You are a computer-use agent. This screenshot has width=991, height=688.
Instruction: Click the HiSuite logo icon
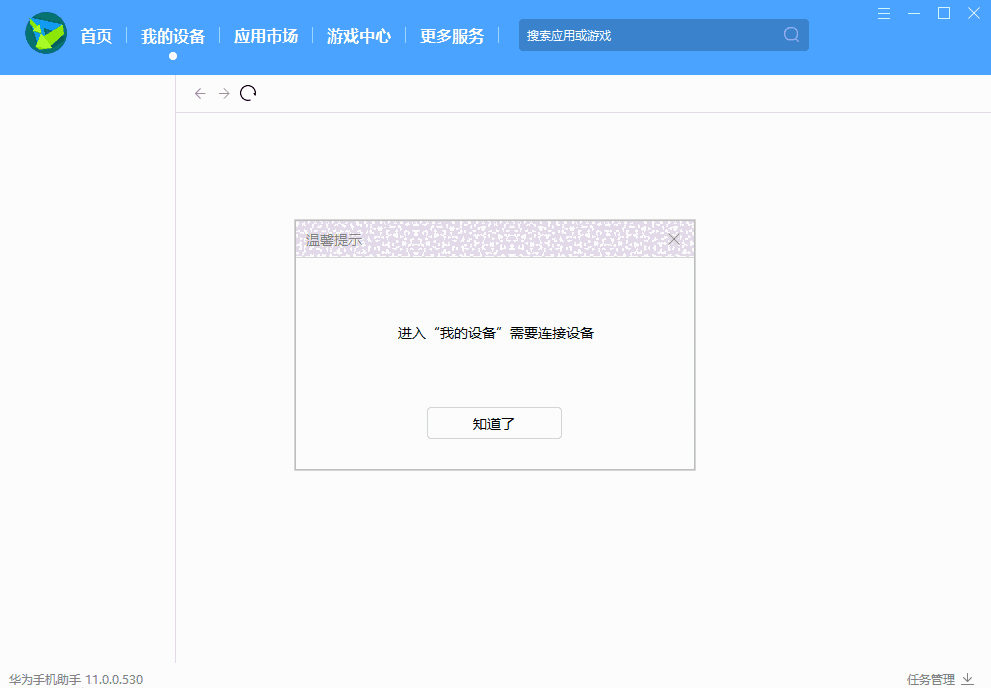[x=45, y=33]
